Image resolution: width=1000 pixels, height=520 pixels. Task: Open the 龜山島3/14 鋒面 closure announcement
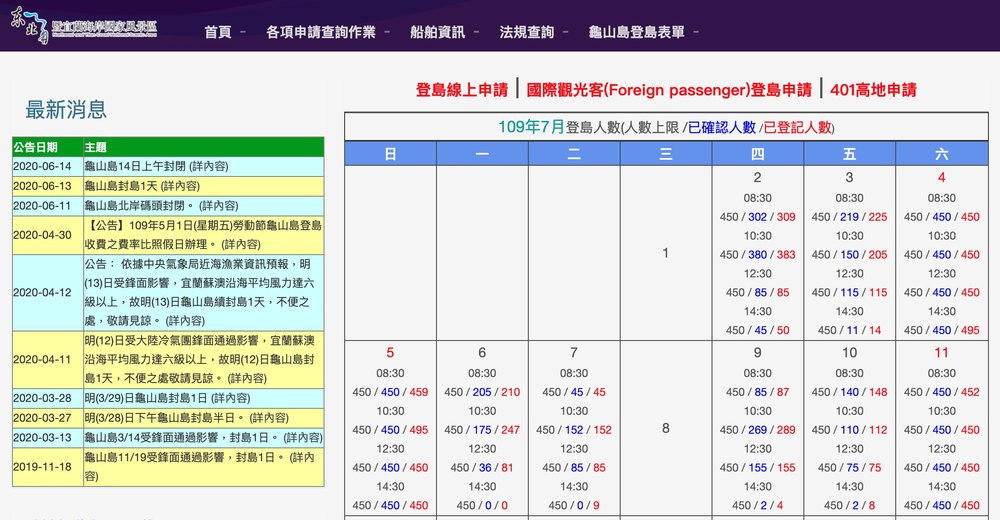pos(203,438)
